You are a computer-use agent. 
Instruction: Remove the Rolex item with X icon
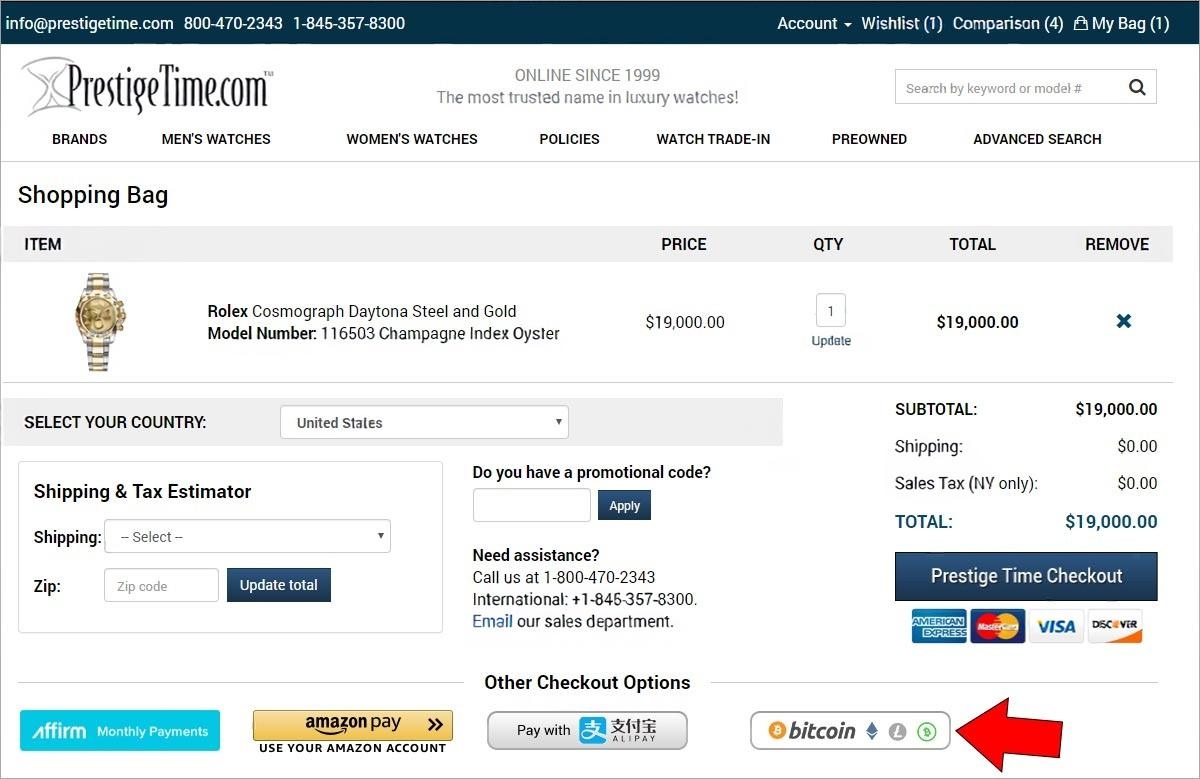tap(1124, 321)
